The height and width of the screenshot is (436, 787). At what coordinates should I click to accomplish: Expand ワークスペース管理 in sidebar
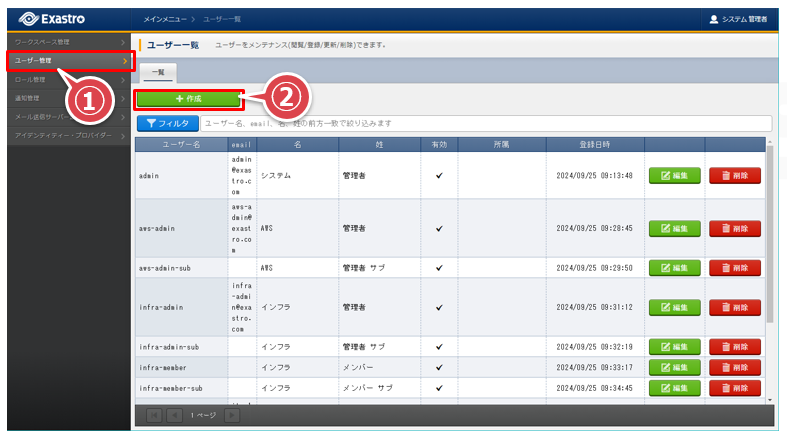click(69, 42)
